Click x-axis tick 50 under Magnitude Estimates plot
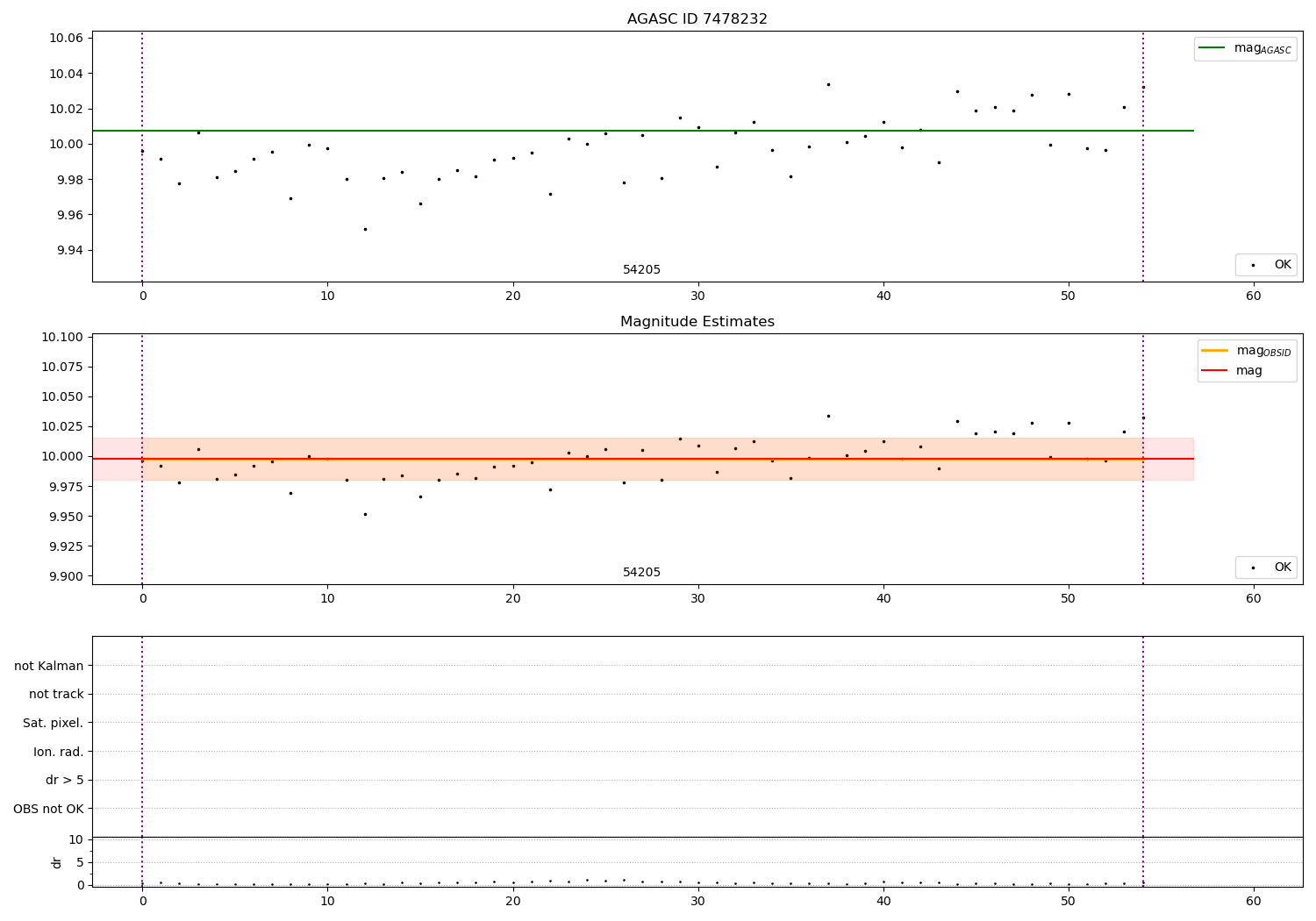The image size is (1316, 921). pos(1069,598)
